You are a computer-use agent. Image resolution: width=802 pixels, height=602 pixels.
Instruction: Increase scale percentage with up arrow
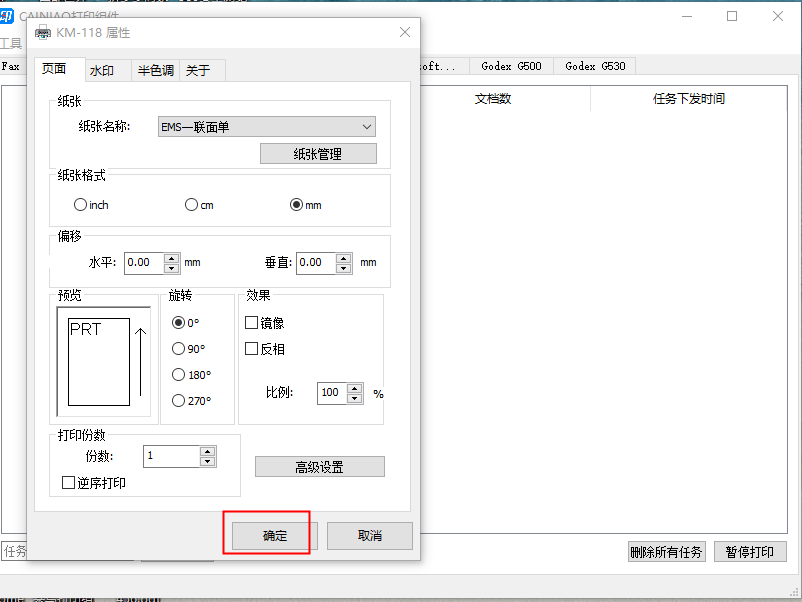point(354,388)
